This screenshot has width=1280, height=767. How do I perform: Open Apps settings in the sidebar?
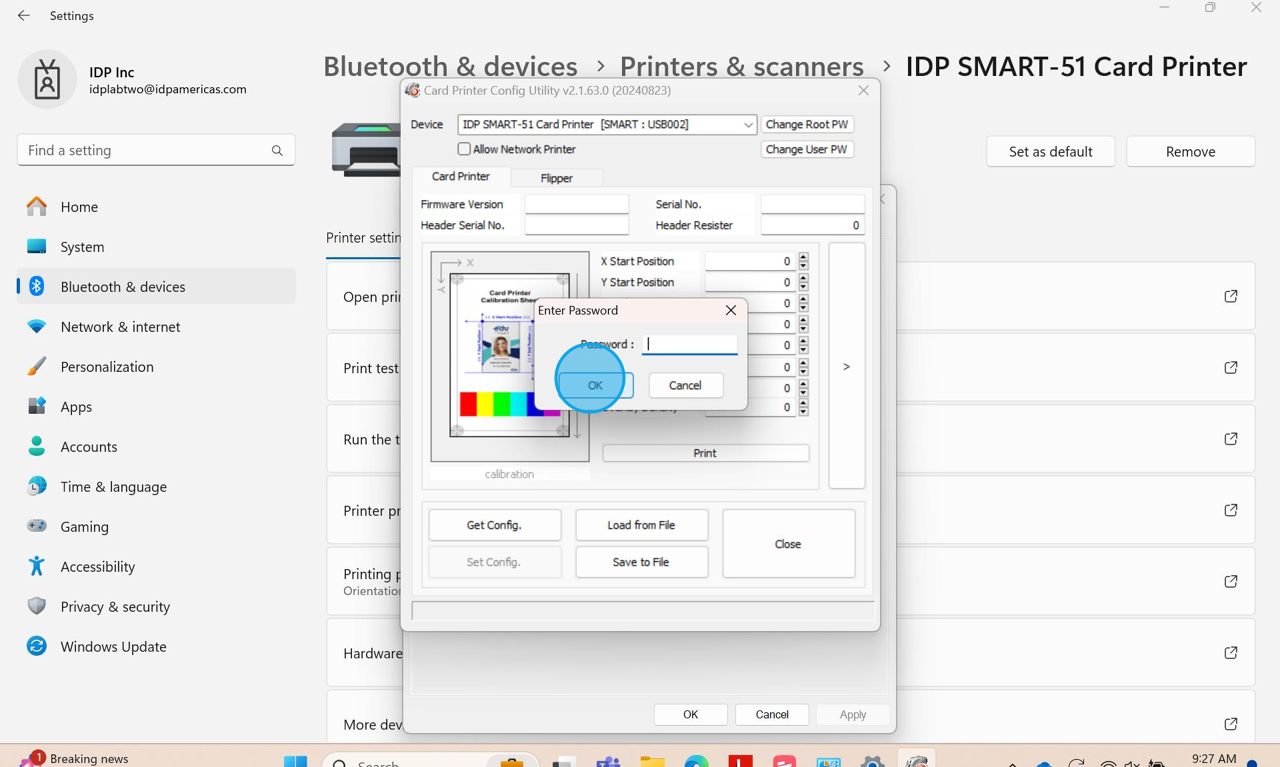[157, 407]
